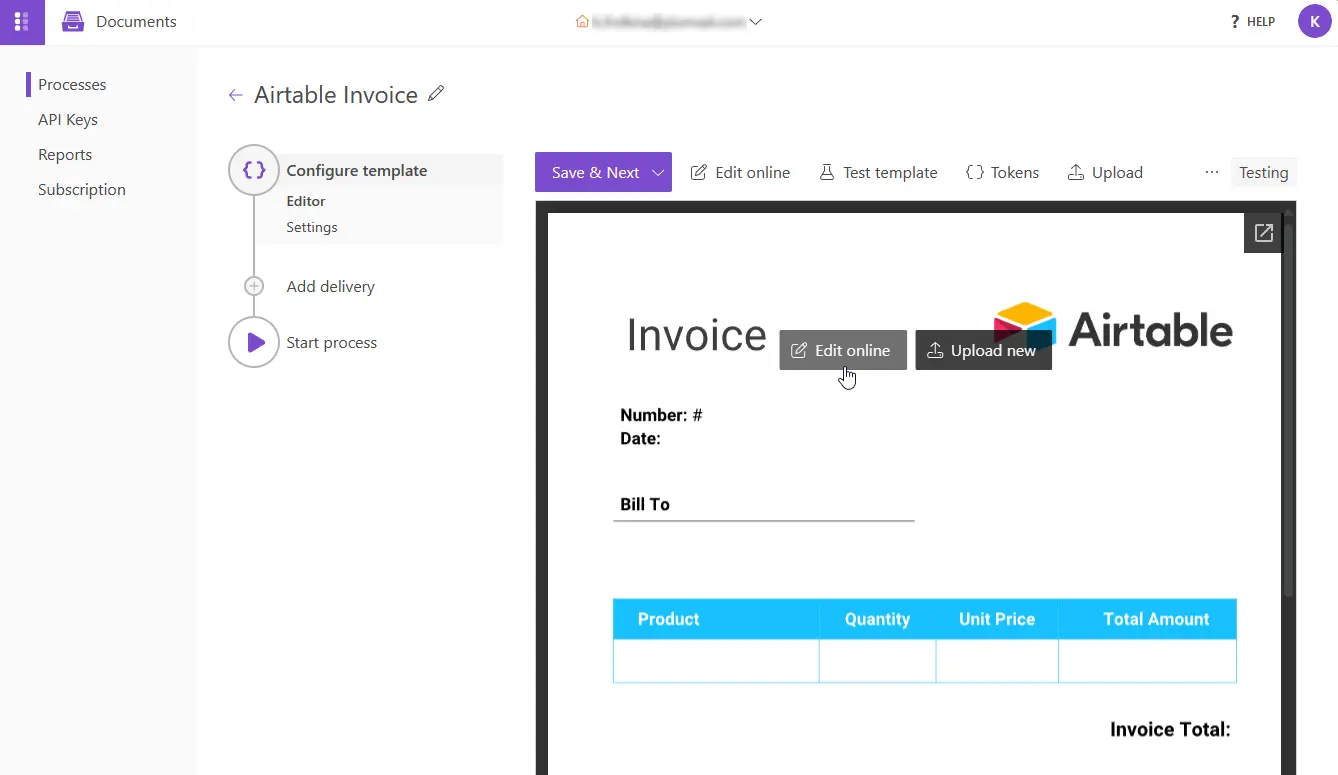Click empty cell under Product header
This screenshot has width=1338, height=775.
click(x=716, y=661)
